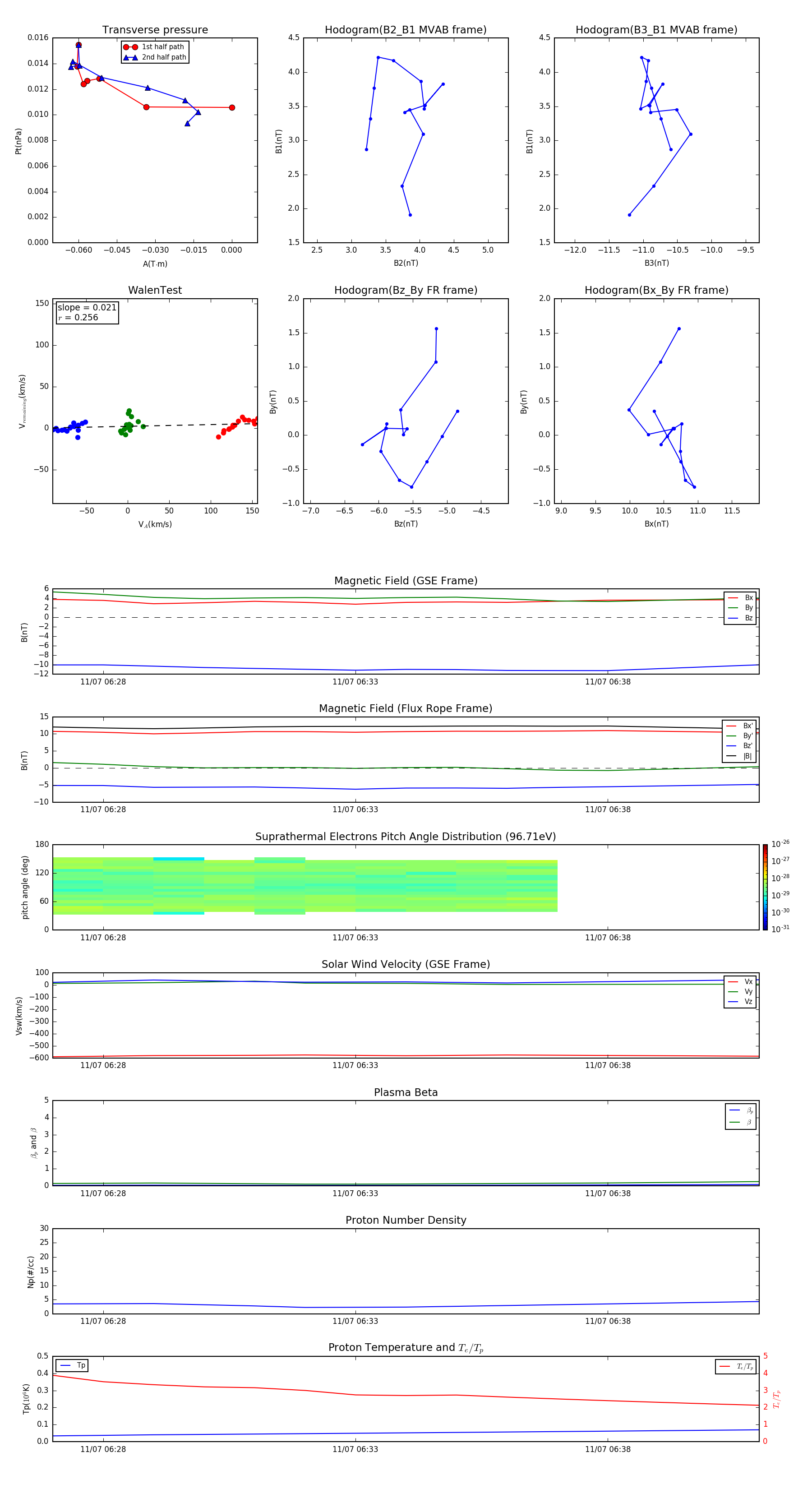Click the Te/Tp legend entry

736,1366
